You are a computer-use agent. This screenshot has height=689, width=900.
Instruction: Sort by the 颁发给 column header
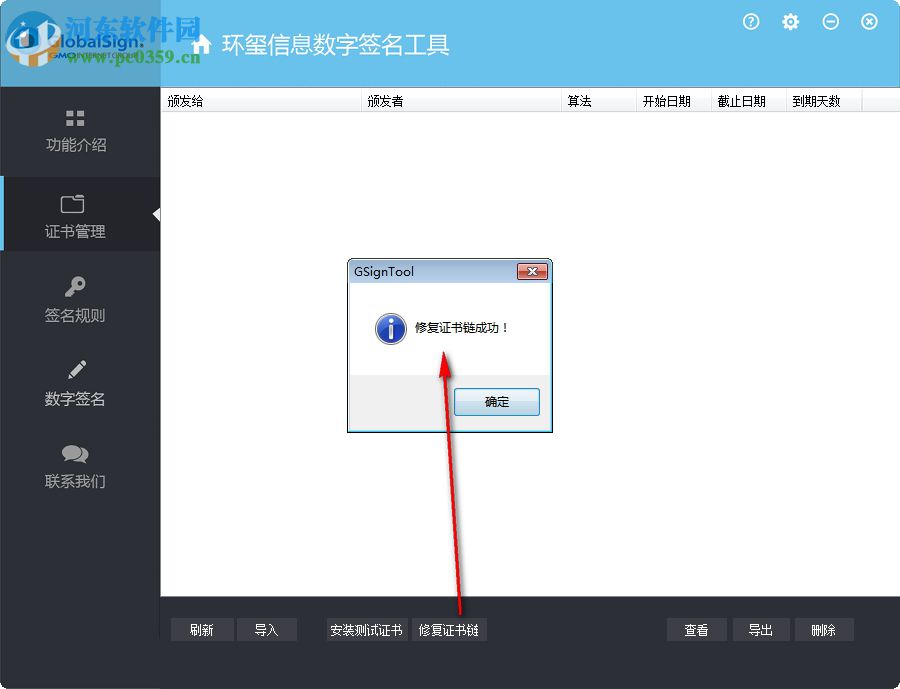click(185, 100)
